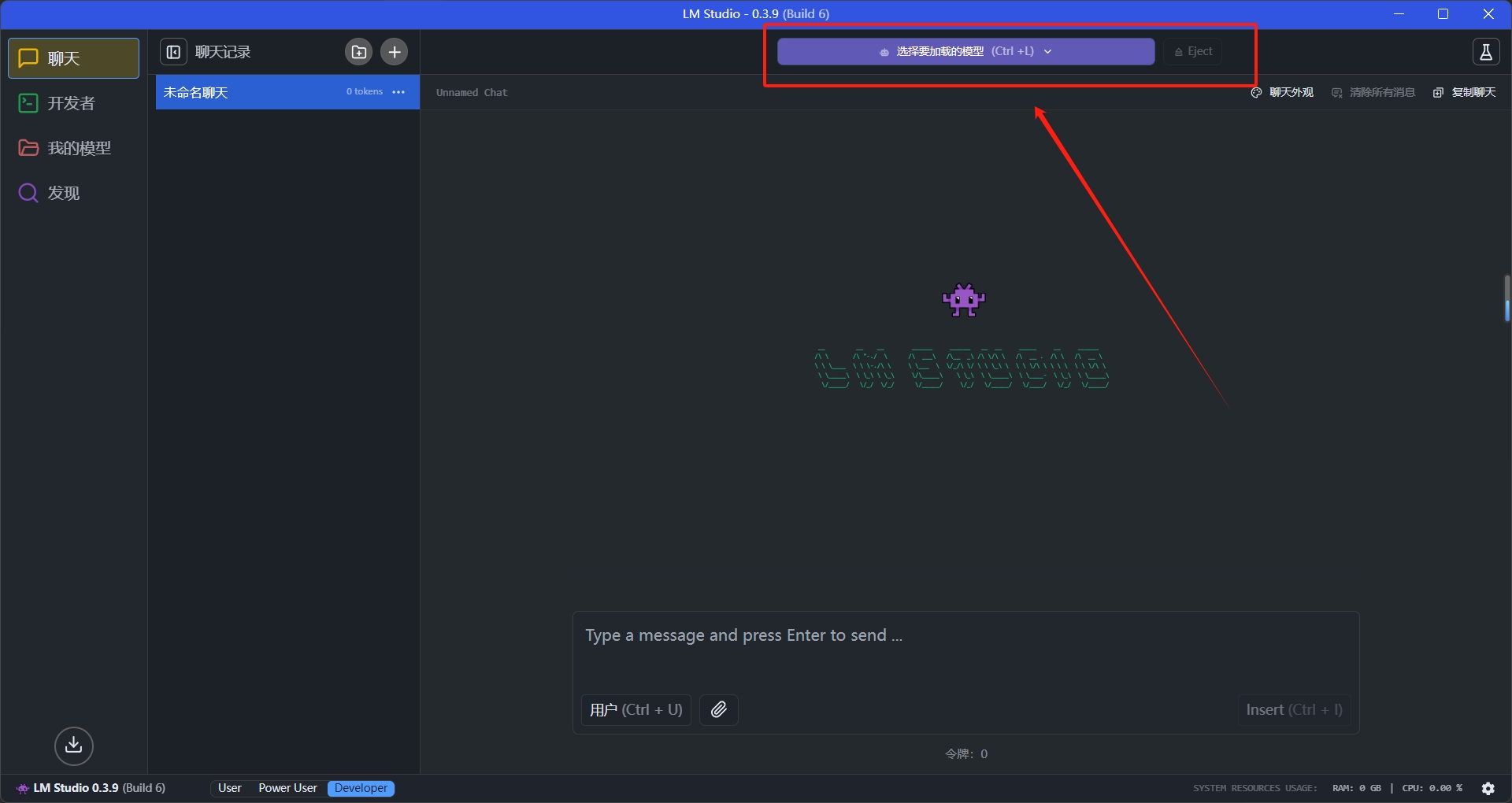The width and height of the screenshot is (1512, 803).
Task: Click the right edge scrollbar handle
Action: click(1506, 298)
